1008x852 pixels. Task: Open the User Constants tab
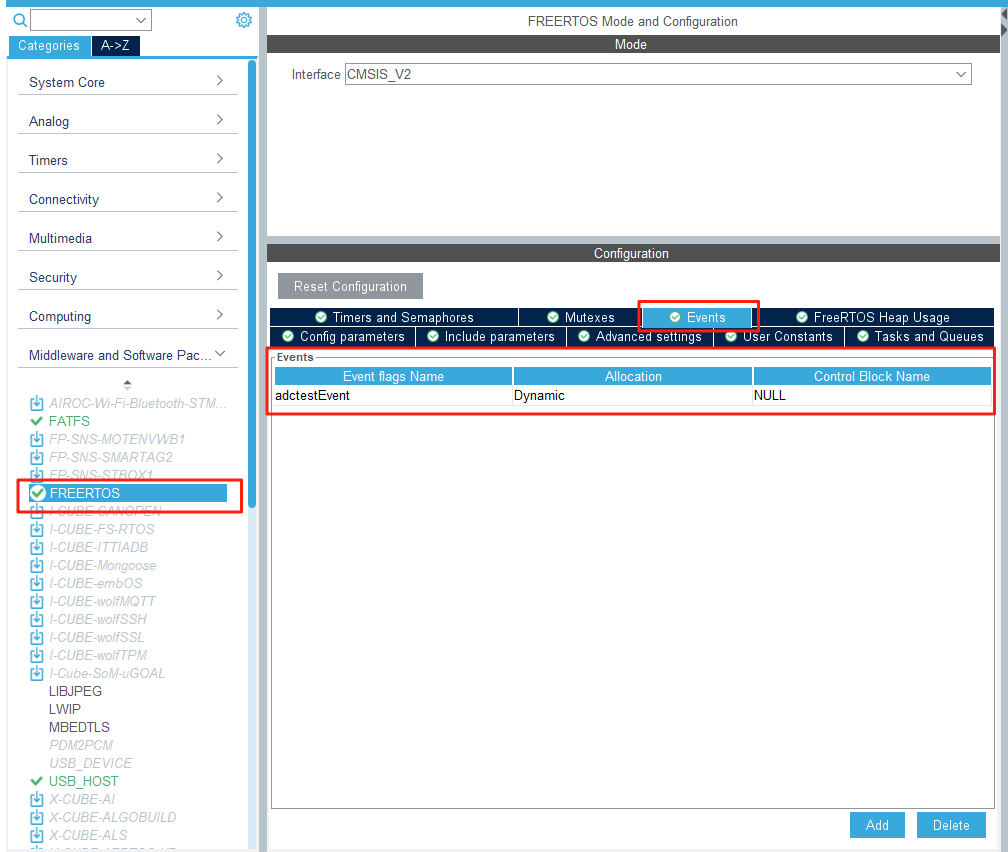click(x=779, y=336)
